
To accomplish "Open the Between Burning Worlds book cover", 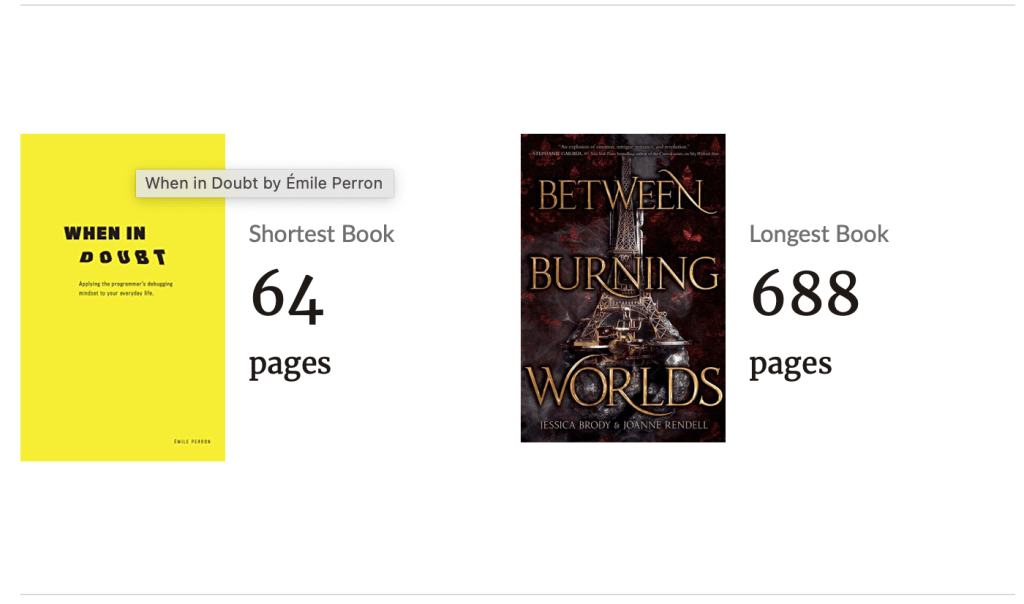I will tap(622, 288).
